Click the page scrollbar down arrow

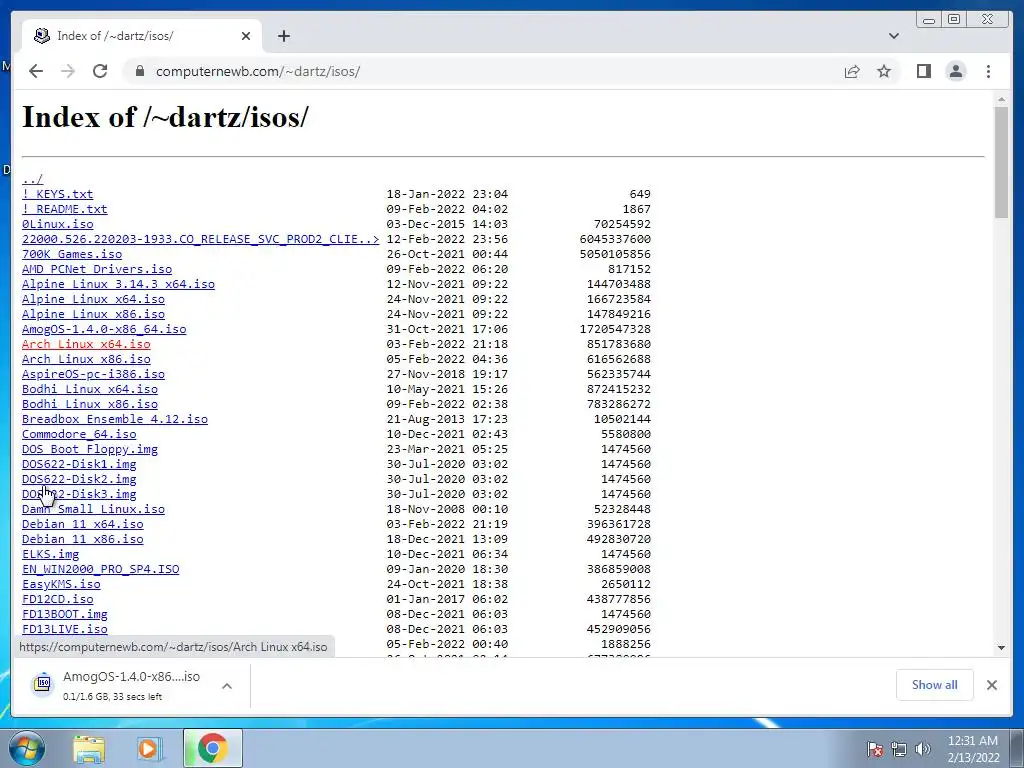pos(1001,648)
